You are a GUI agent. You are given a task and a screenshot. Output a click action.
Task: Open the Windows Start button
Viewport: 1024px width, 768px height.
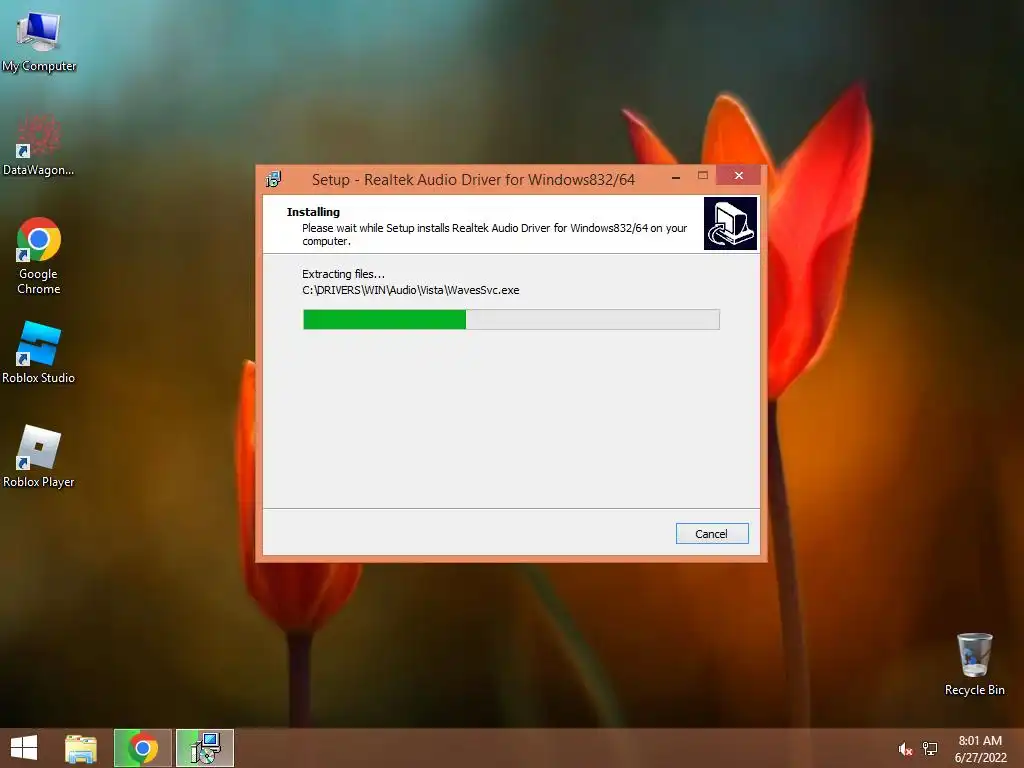point(24,748)
